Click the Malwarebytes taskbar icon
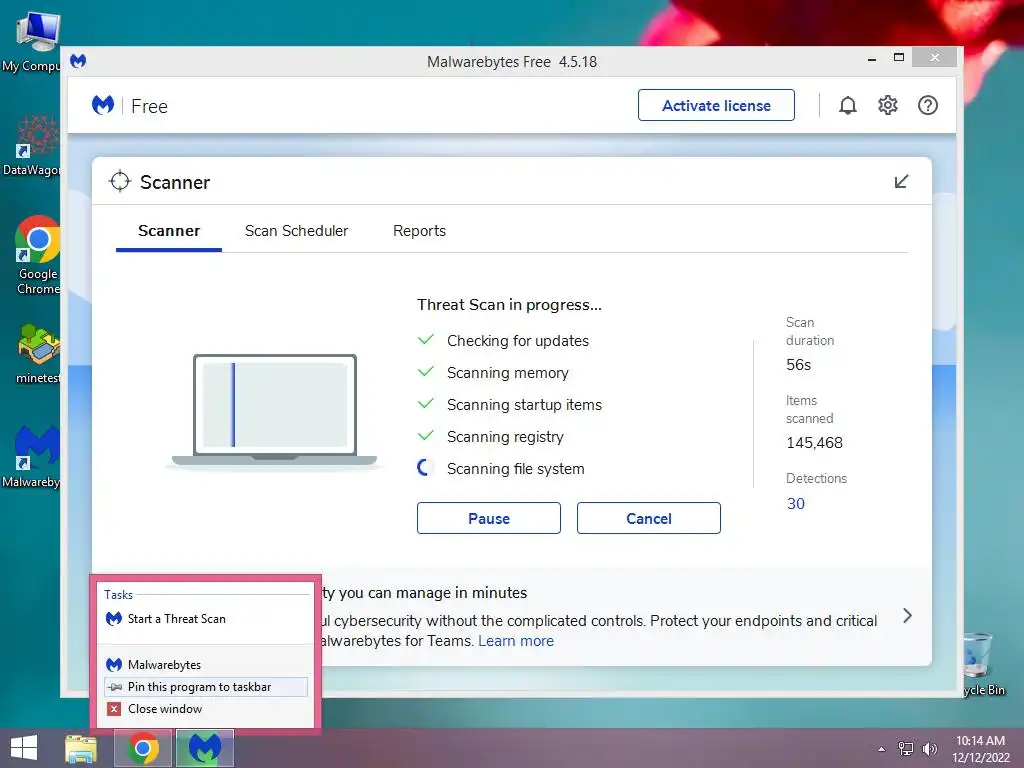The image size is (1024, 768). [x=204, y=748]
